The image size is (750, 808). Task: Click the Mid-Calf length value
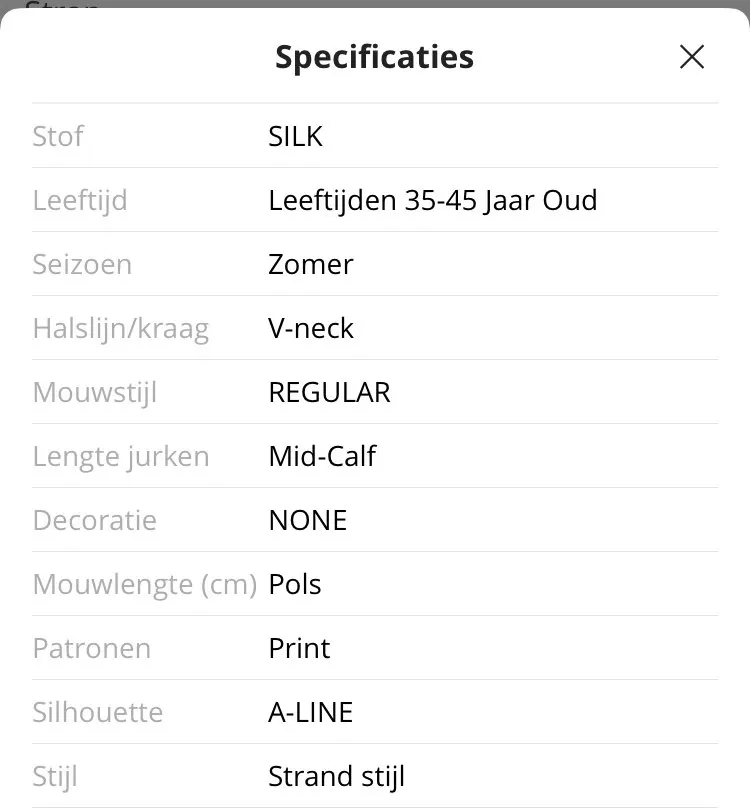coord(322,456)
